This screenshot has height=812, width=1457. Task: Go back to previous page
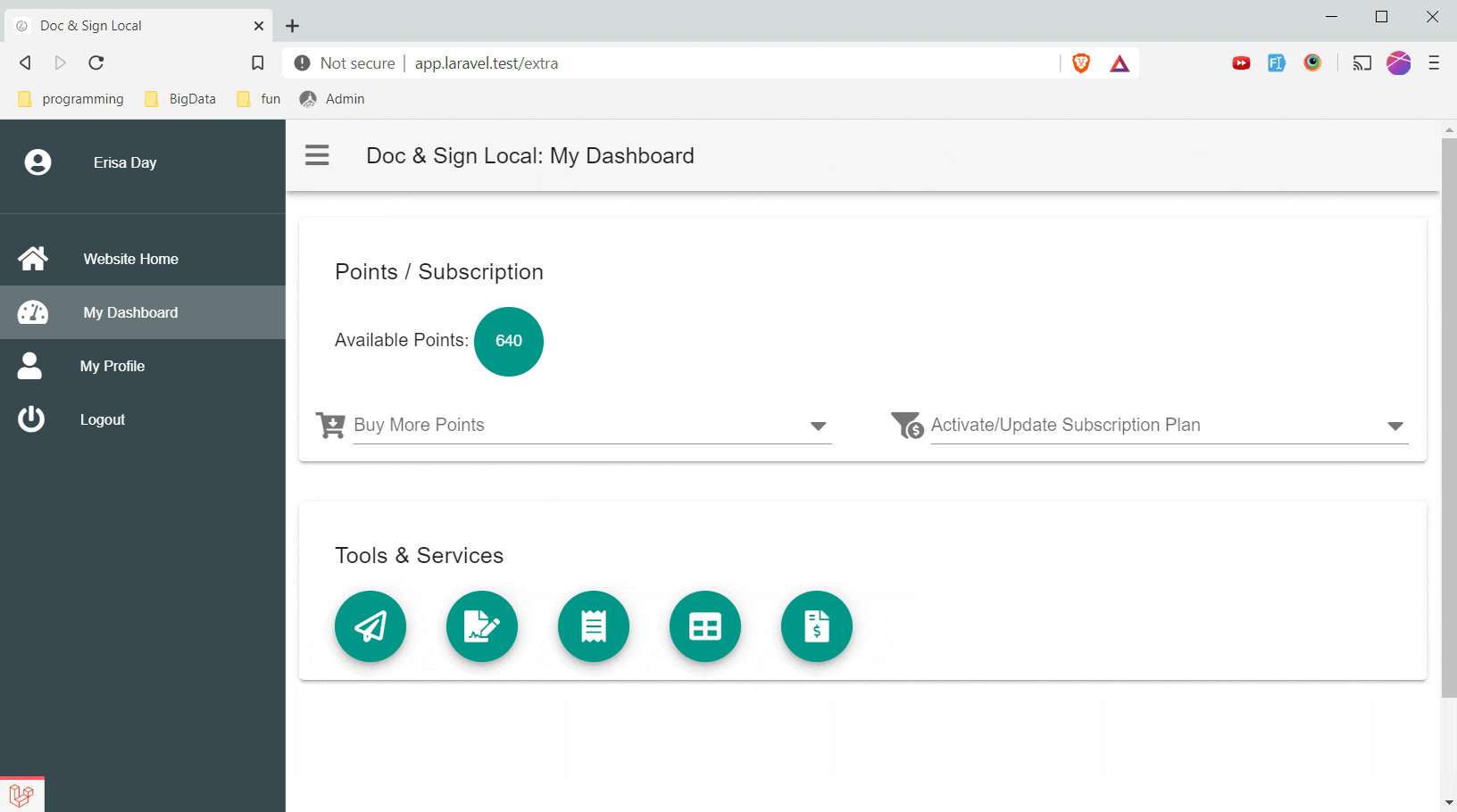pyautogui.click(x=25, y=62)
